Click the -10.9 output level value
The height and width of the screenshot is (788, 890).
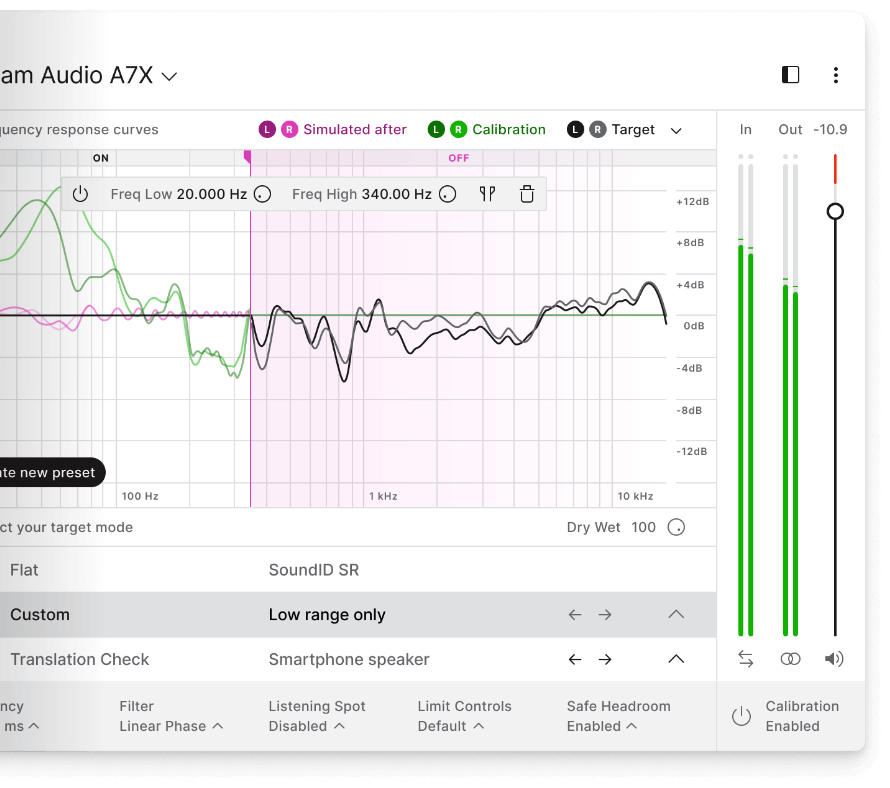(830, 129)
